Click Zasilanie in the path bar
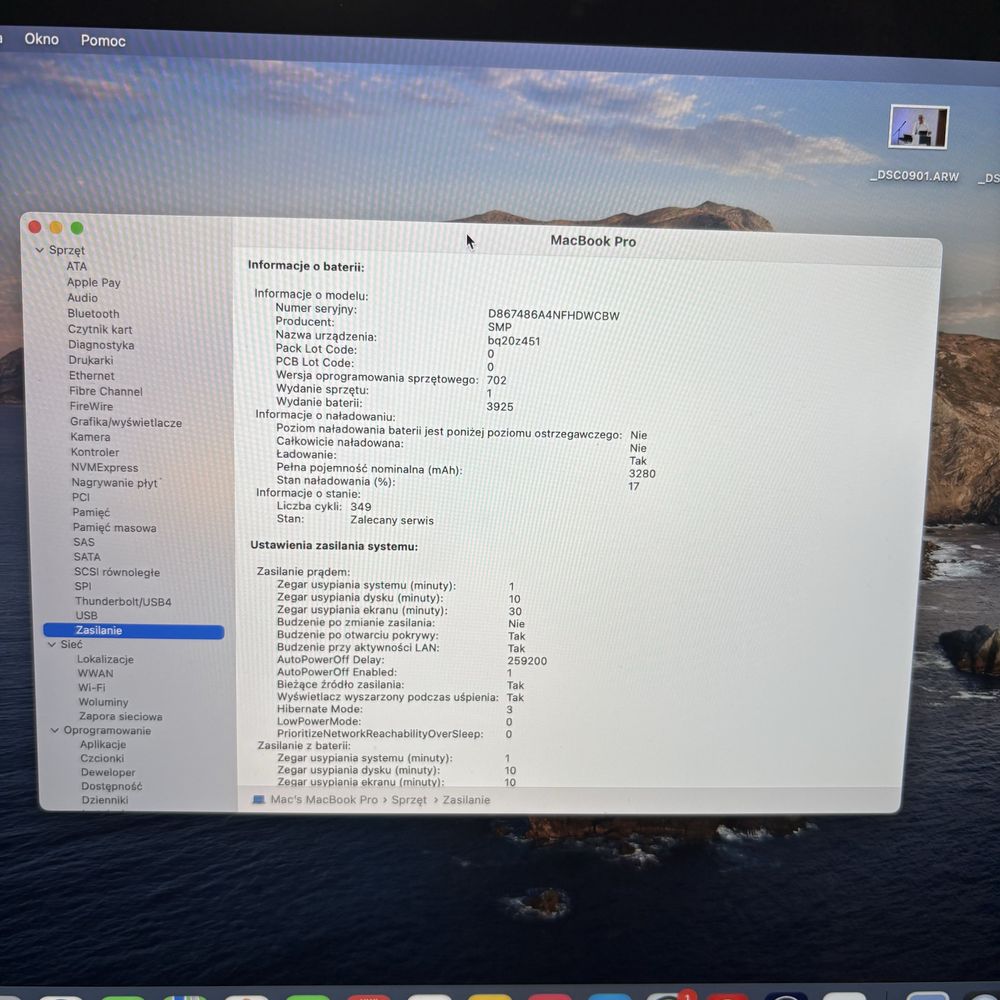 (x=466, y=800)
